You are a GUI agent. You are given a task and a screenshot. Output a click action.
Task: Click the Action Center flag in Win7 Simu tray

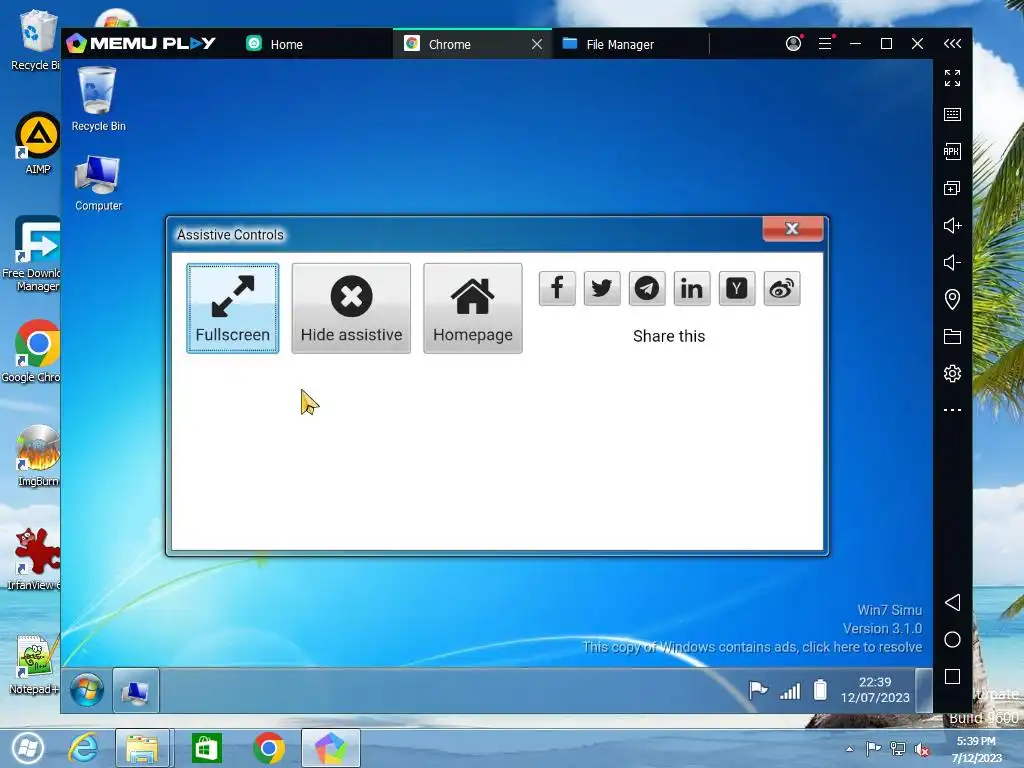758,690
